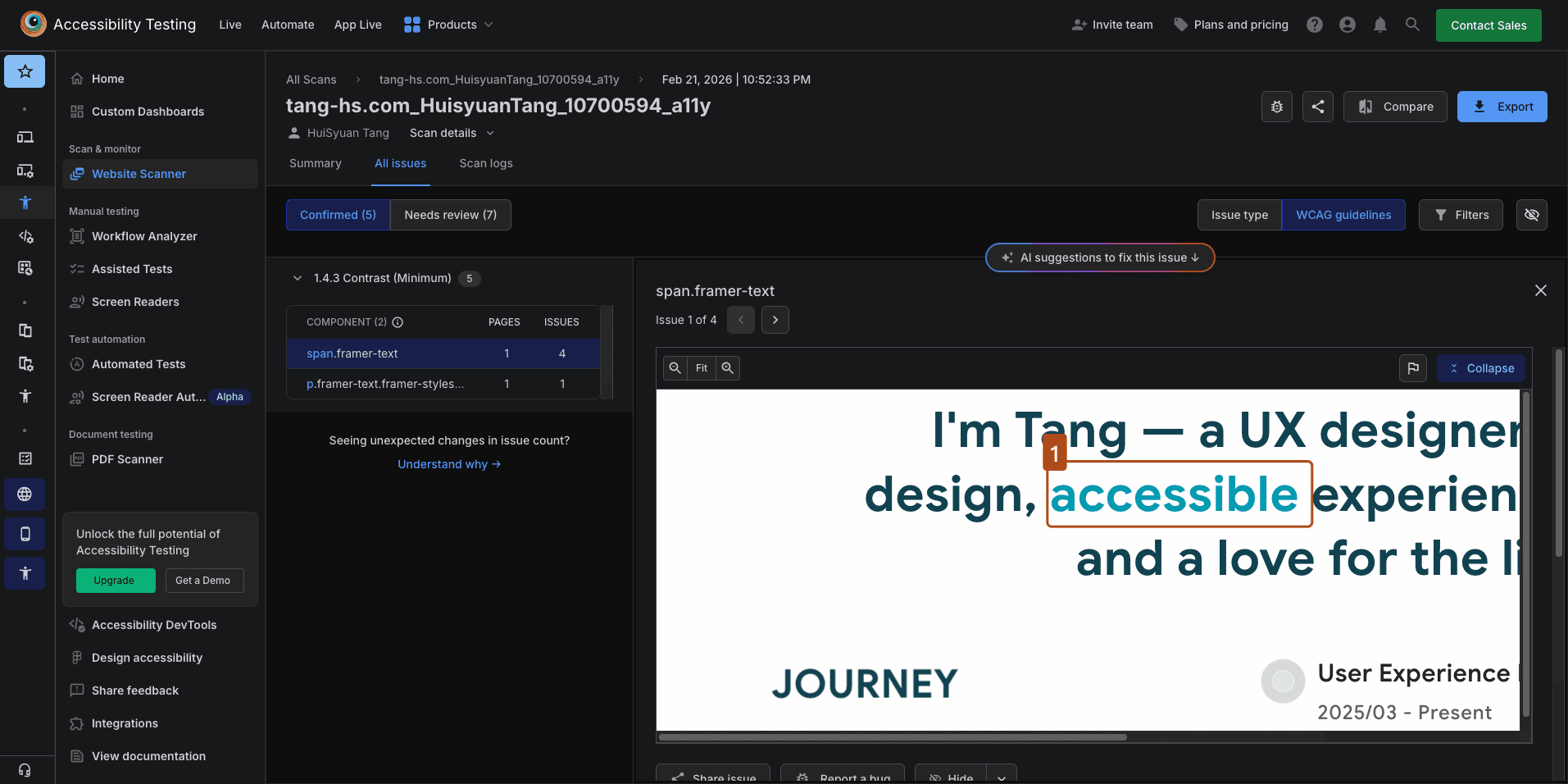The height and width of the screenshot is (784, 1568).
Task: Click the share scan icon button
Action: (x=1318, y=107)
